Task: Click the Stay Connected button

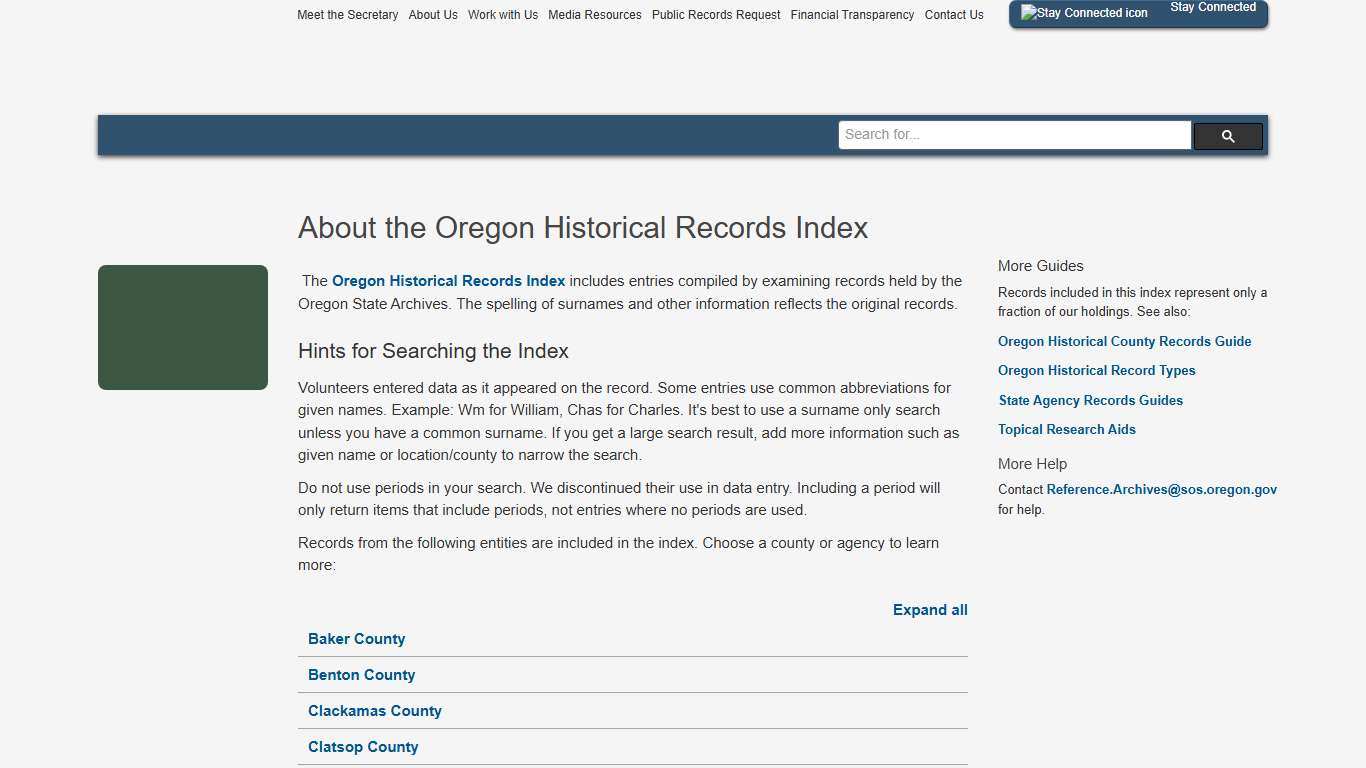Action: pos(1212,7)
